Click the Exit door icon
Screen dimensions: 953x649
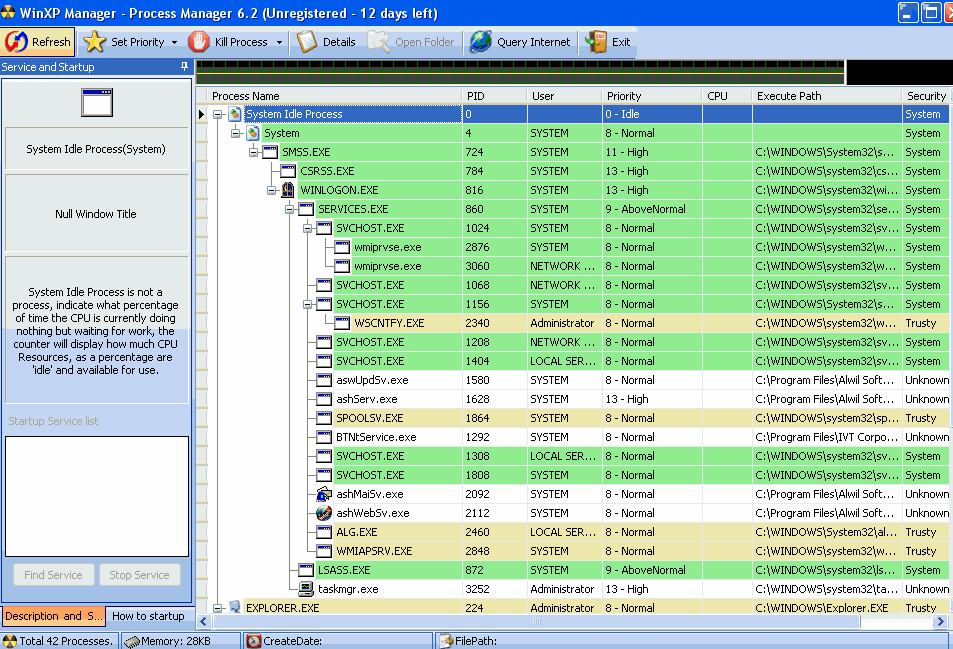point(596,42)
